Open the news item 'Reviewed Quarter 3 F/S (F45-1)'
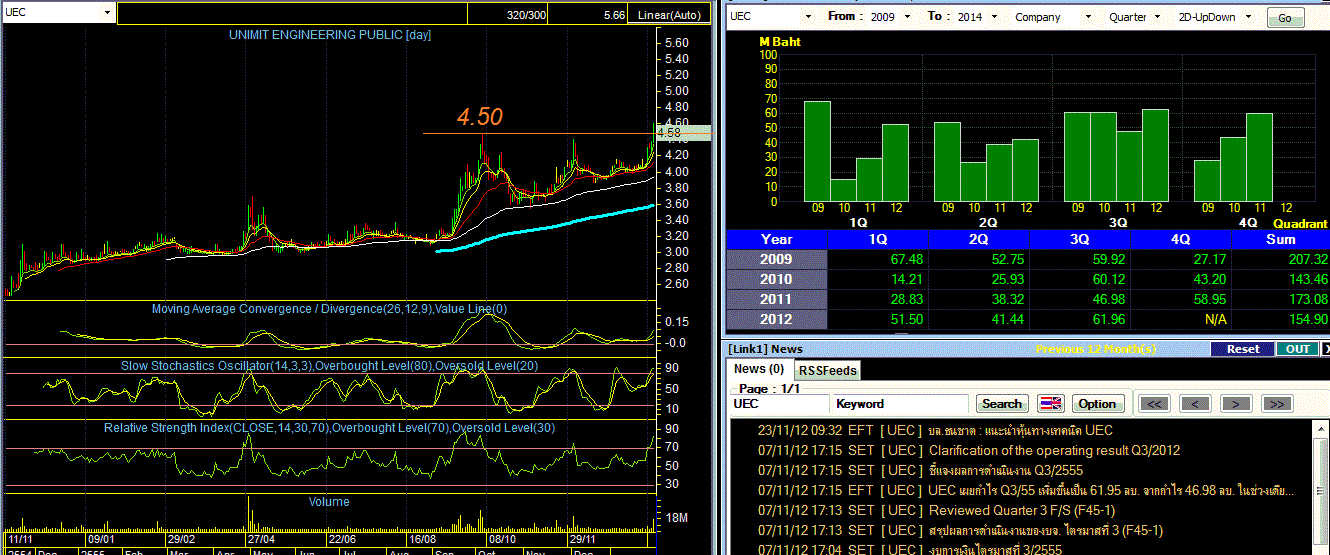This screenshot has width=1330, height=555. [1020, 510]
